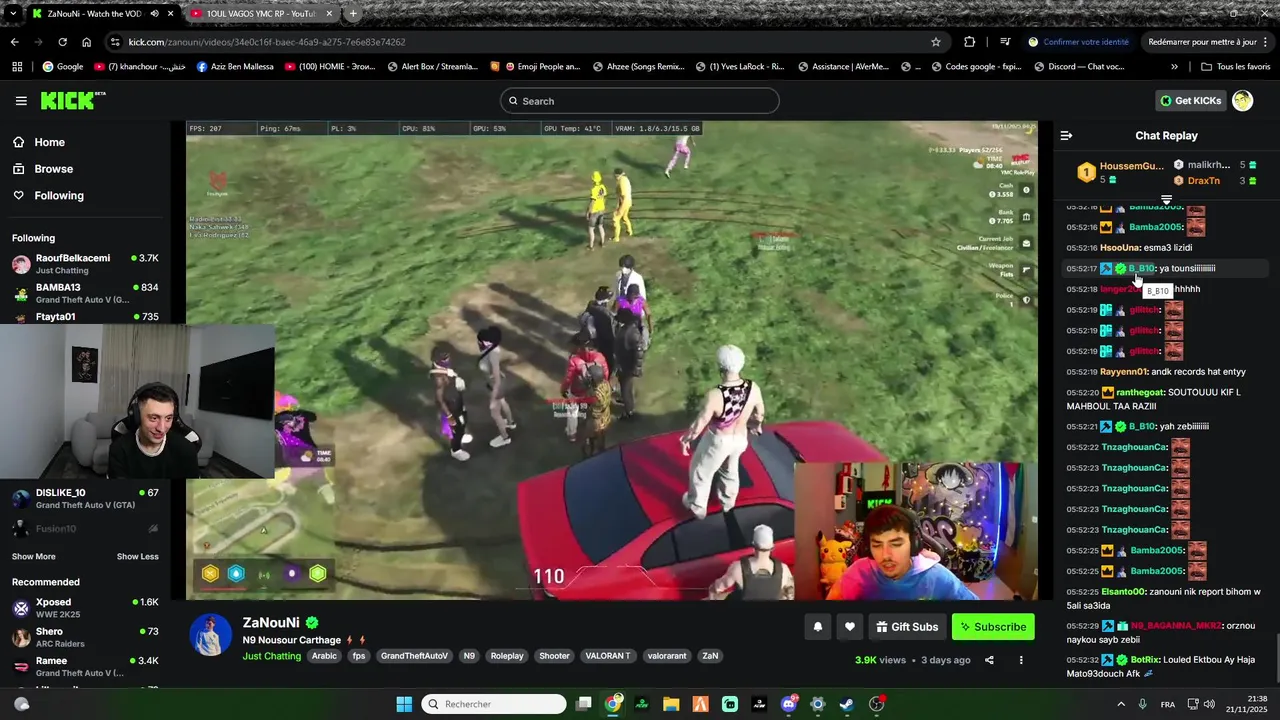Open the ZaNouNi channel name link
This screenshot has height=720, width=1280.
[272, 623]
